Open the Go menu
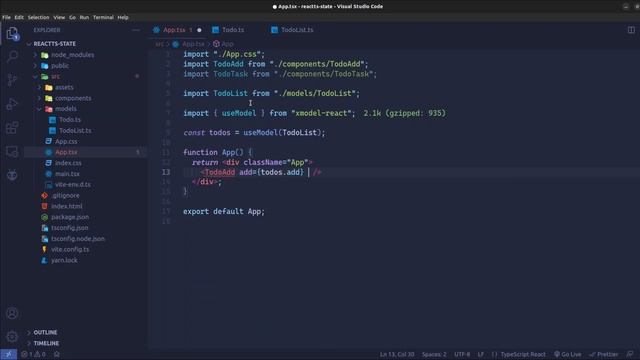640x360 pixels. click(x=72, y=18)
